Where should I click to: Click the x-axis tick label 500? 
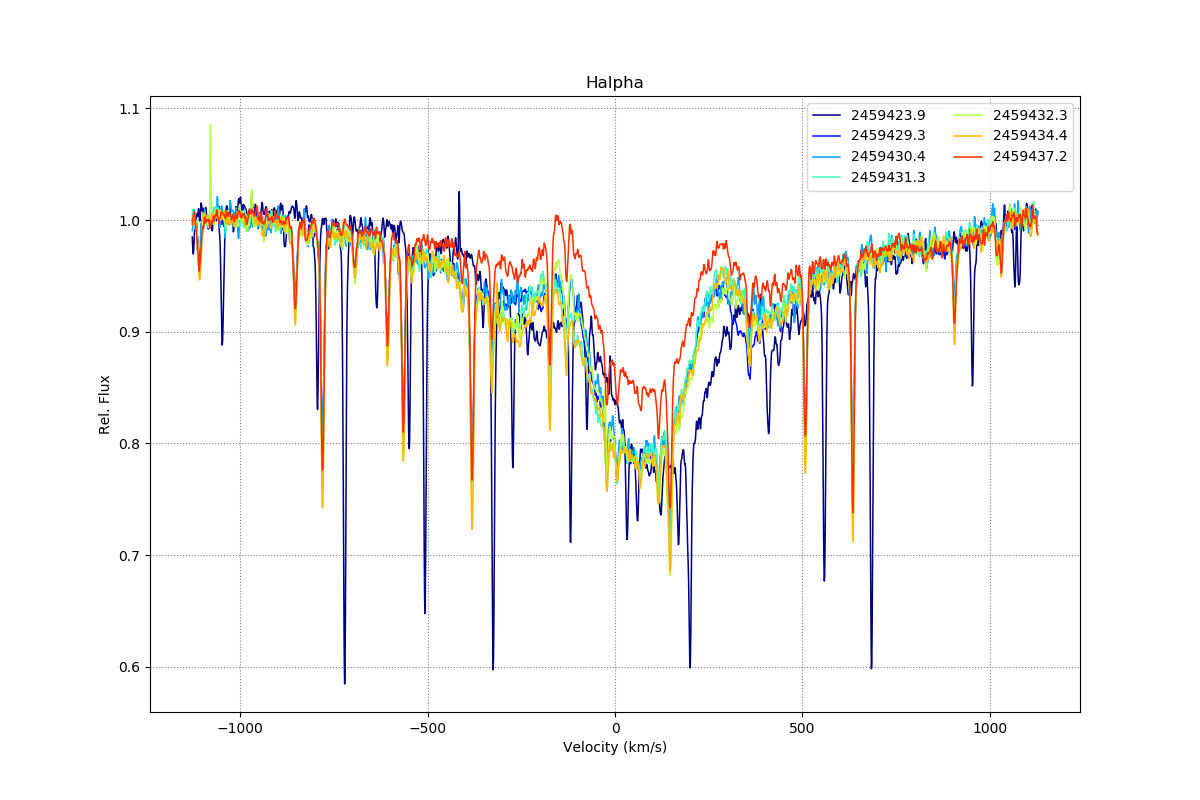[802, 728]
